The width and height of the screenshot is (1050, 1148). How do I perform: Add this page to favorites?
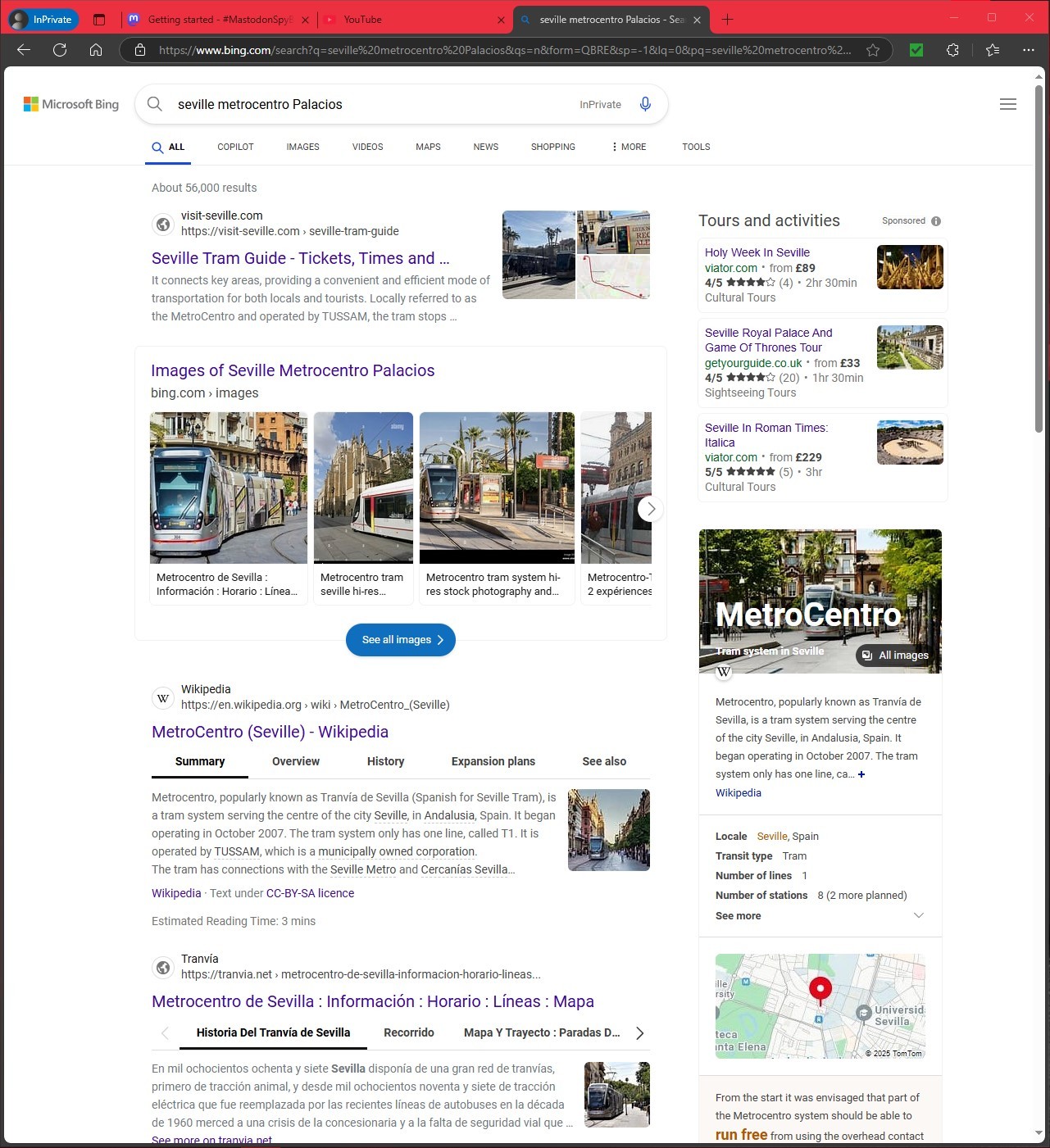(x=873, y=50)
